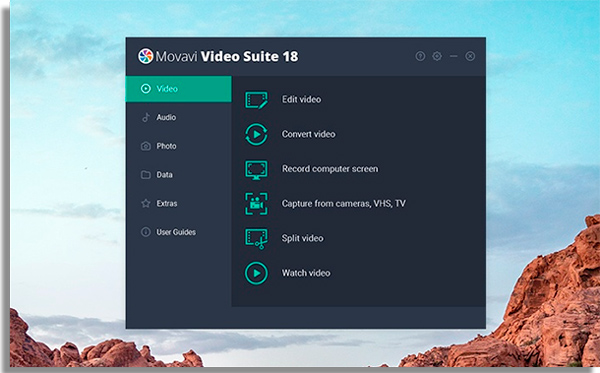Show the Extras tab

[179, 204]
